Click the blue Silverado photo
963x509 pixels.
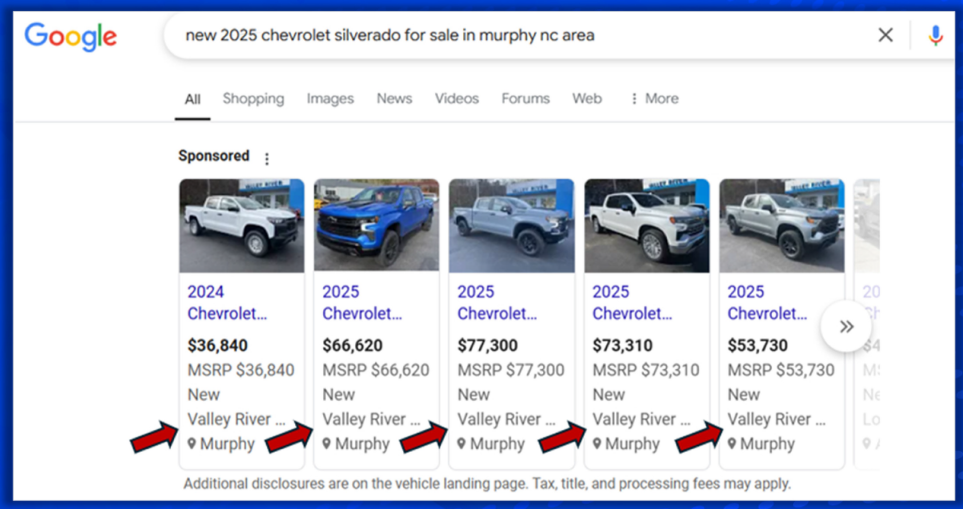click(x=376, y=225)
